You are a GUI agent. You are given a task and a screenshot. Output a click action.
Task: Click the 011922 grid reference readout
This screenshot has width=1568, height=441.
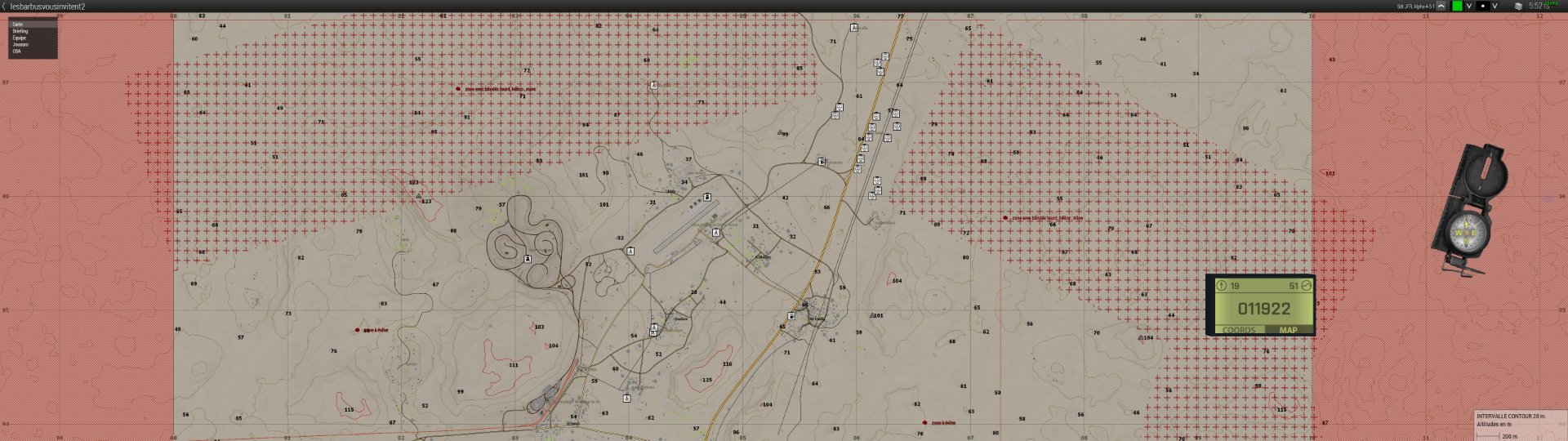tap(1263, 309)
